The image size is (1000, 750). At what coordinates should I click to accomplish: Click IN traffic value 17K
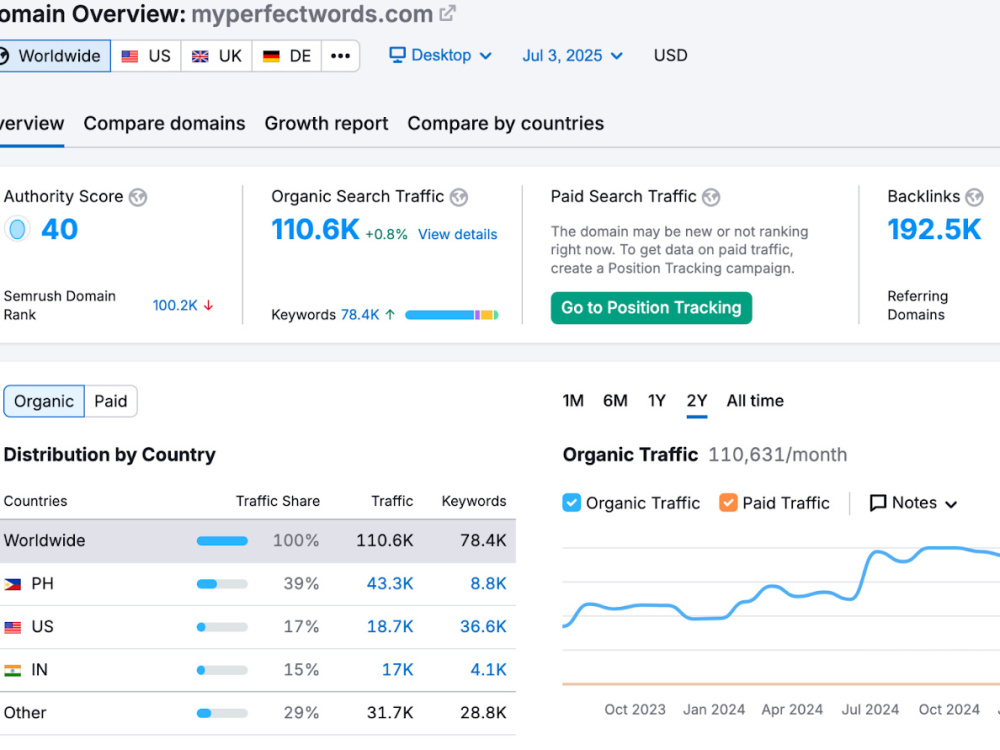tap(397, 670)
